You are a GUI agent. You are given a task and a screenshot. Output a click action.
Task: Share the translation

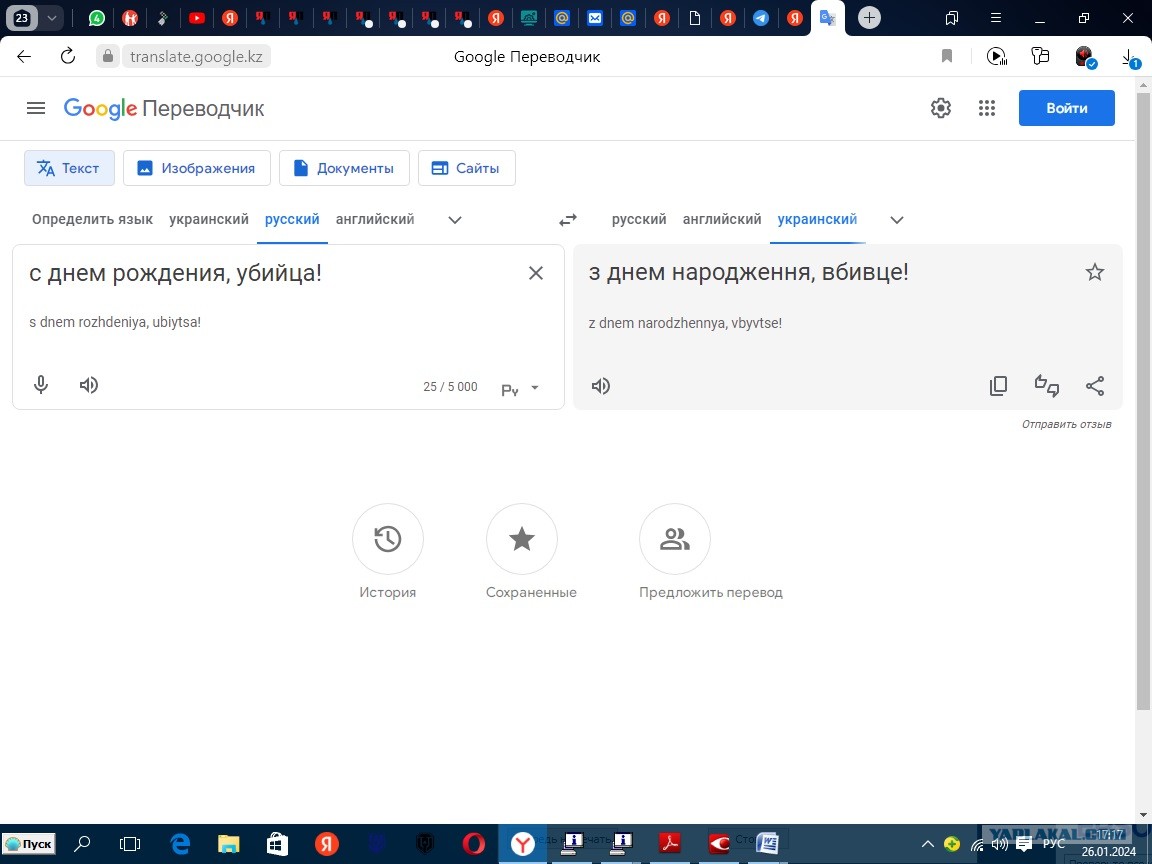(x=1095, y=386)
